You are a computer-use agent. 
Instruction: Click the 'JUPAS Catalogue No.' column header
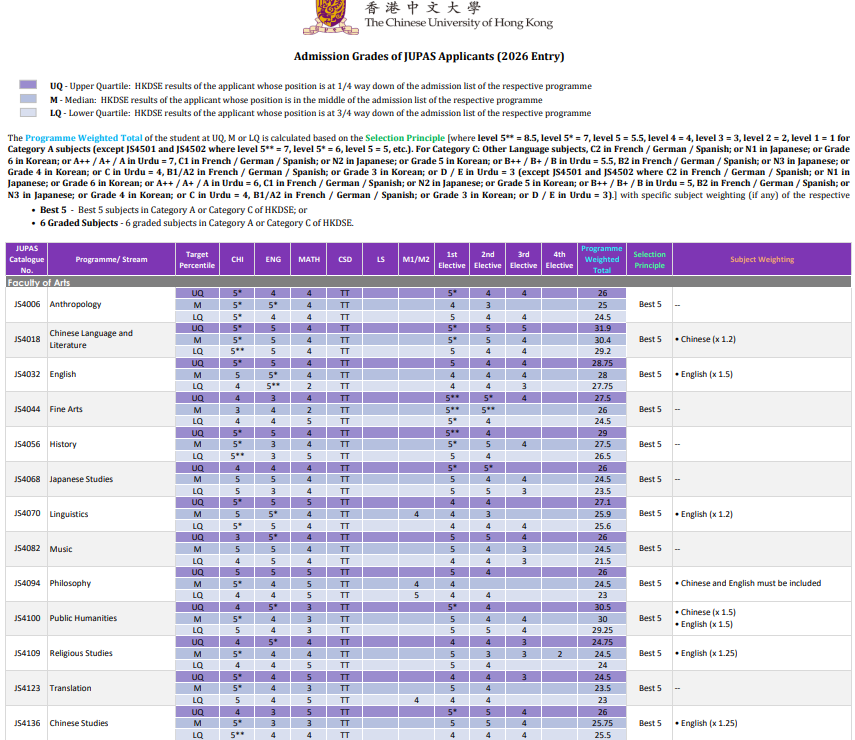[x=27, y=259]
